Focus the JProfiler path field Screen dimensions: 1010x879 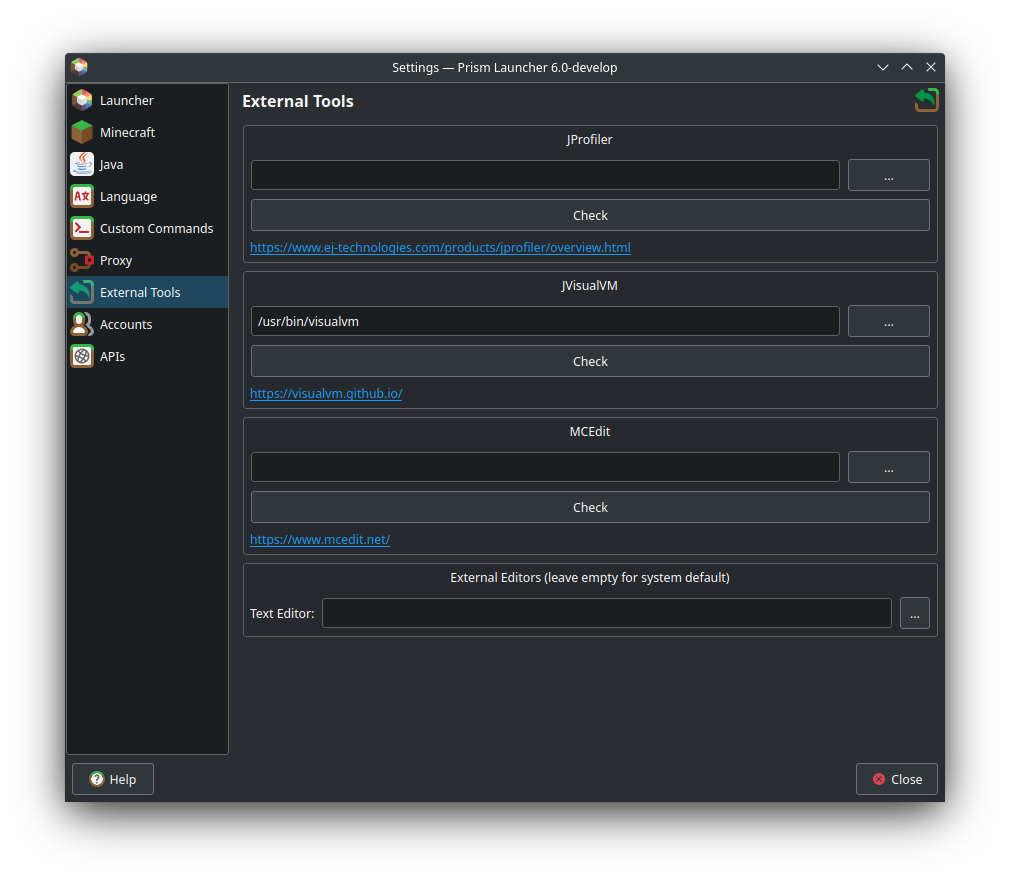(545, 175)
